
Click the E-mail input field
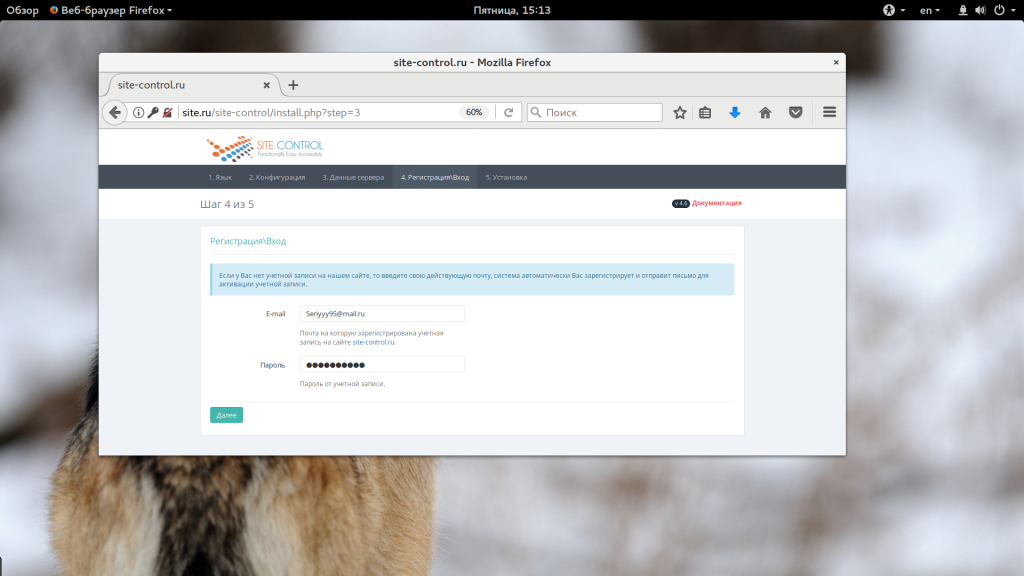click(382, 314)
